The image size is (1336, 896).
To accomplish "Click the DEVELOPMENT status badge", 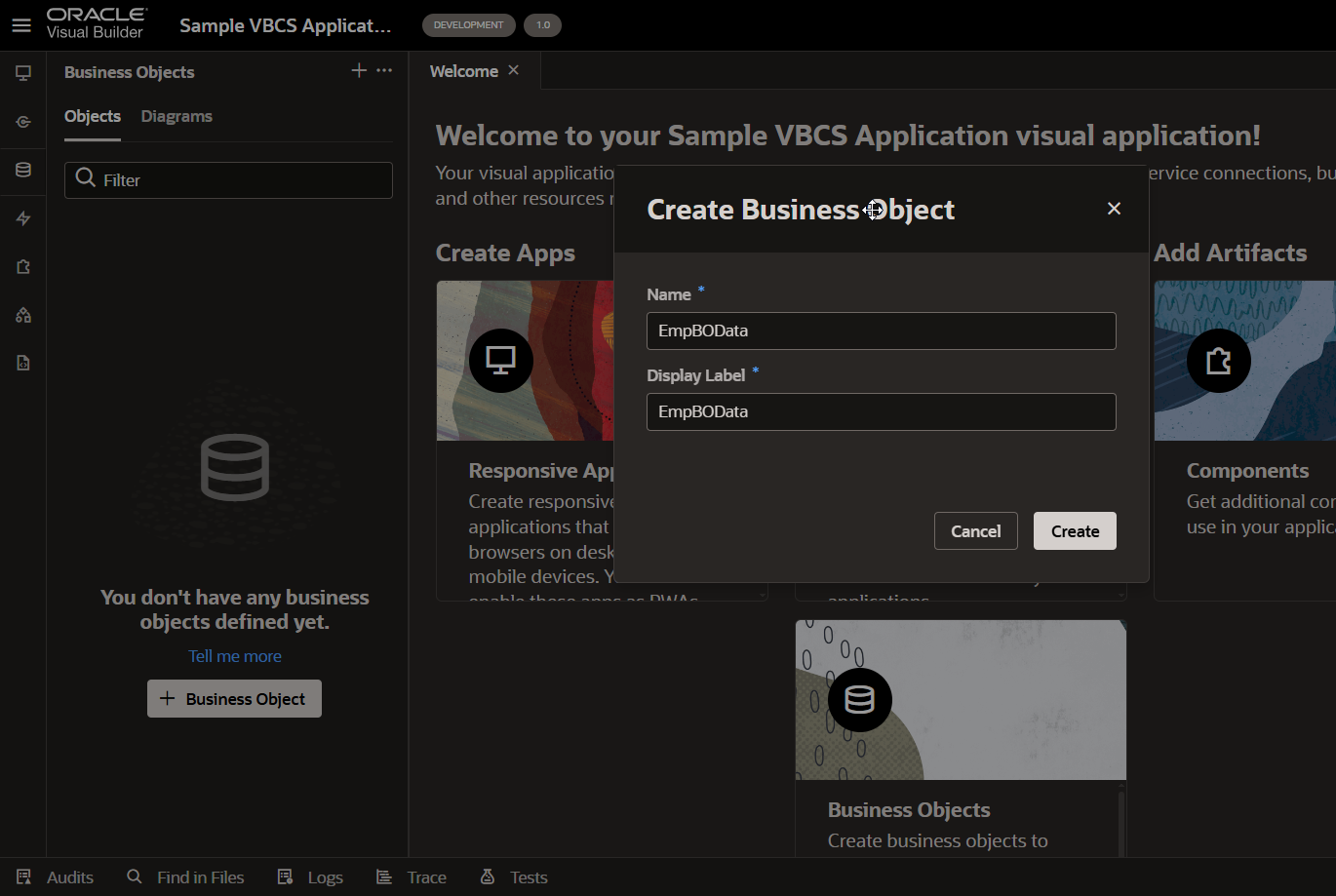I will pyautogui.click(x=469, y=25).
